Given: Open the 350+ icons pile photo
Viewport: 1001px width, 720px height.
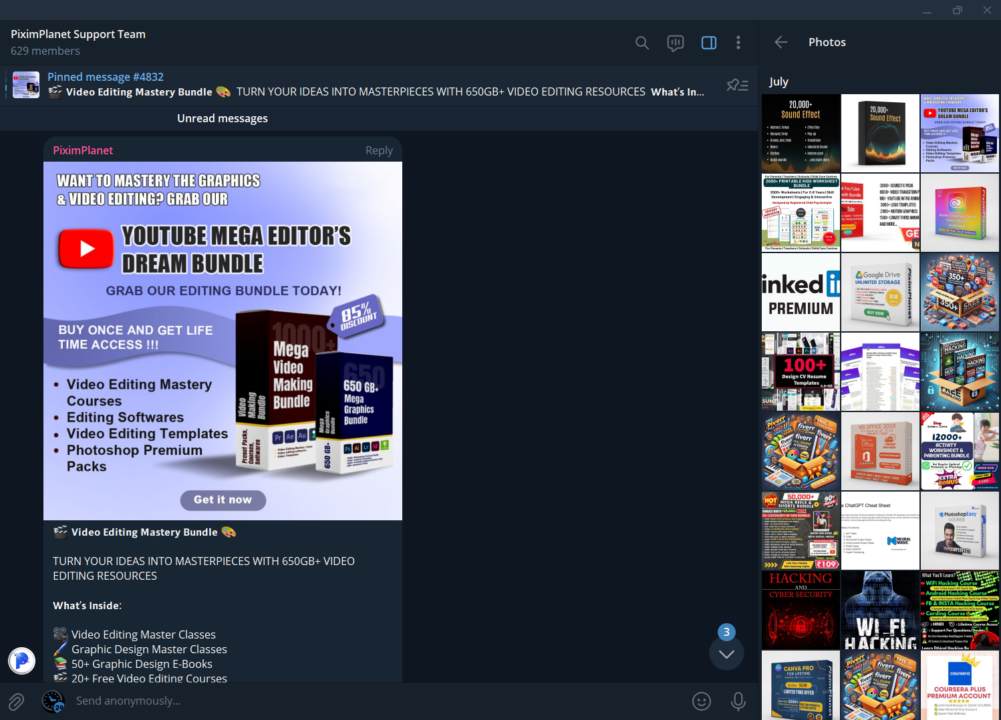Looking at the screenshot, I should 960,292.
